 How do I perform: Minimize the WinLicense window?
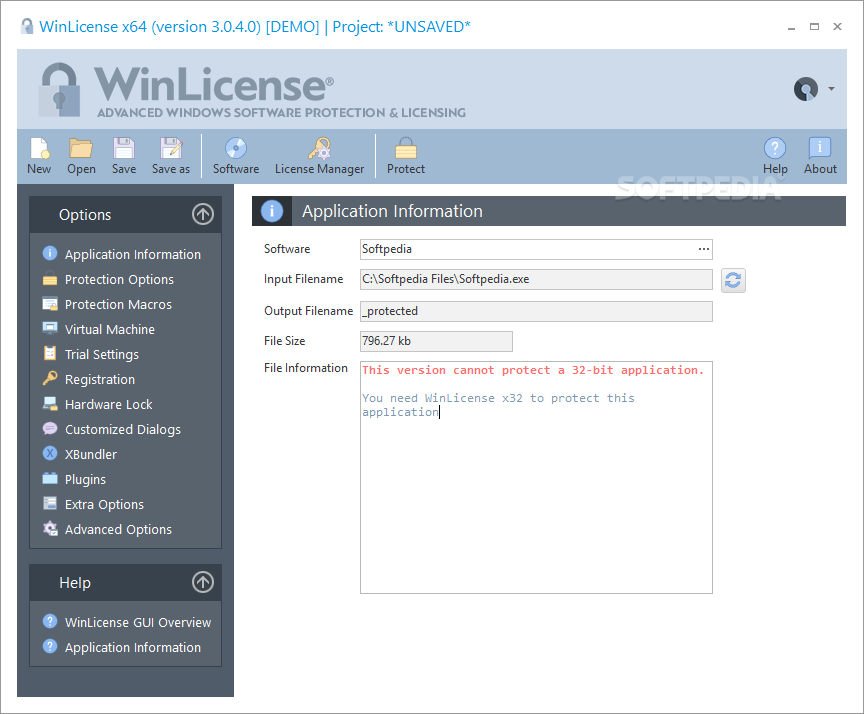coord(791,27)
